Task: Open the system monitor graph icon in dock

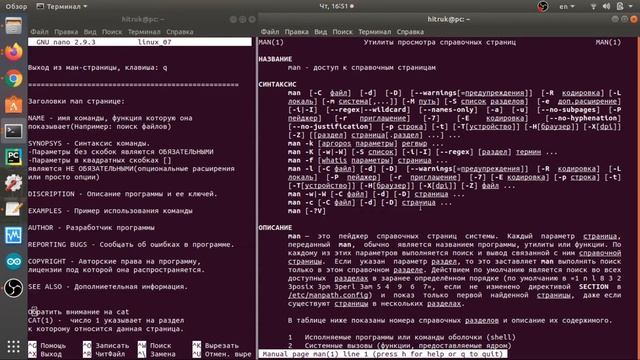Action: pos(13,236)
